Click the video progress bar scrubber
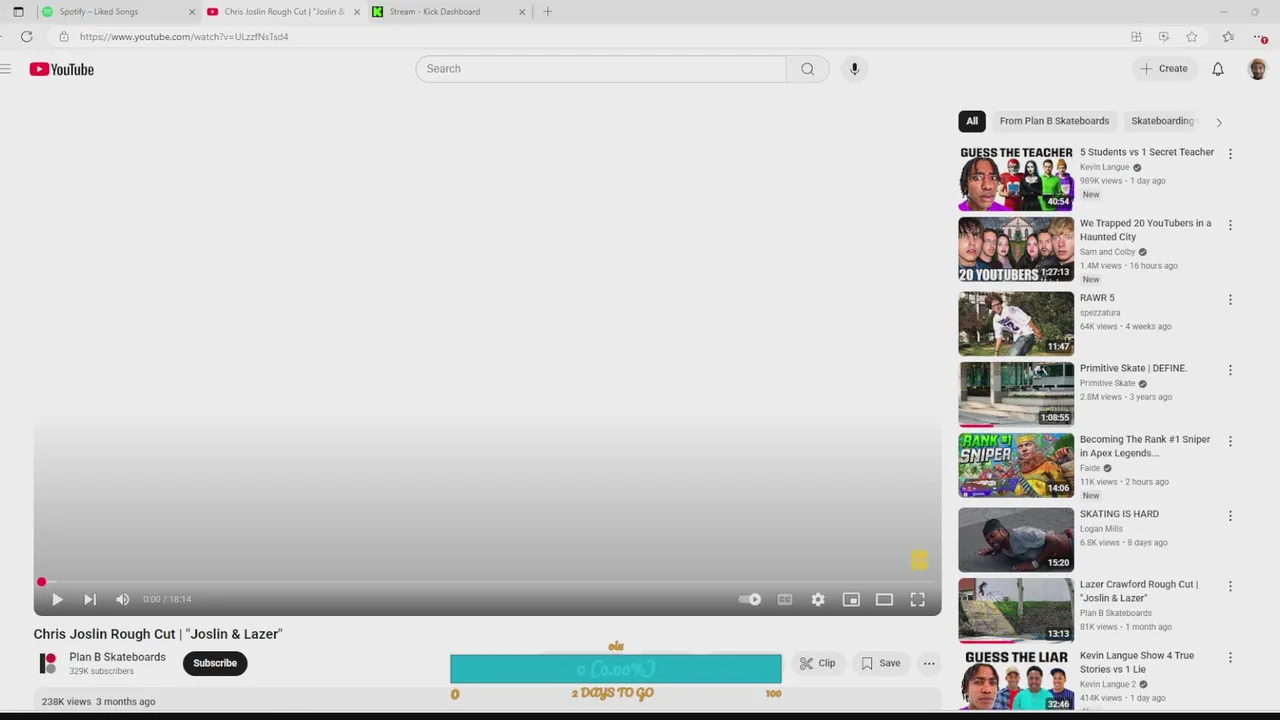This screenshot has height=720, width=1280. [42, 582]
